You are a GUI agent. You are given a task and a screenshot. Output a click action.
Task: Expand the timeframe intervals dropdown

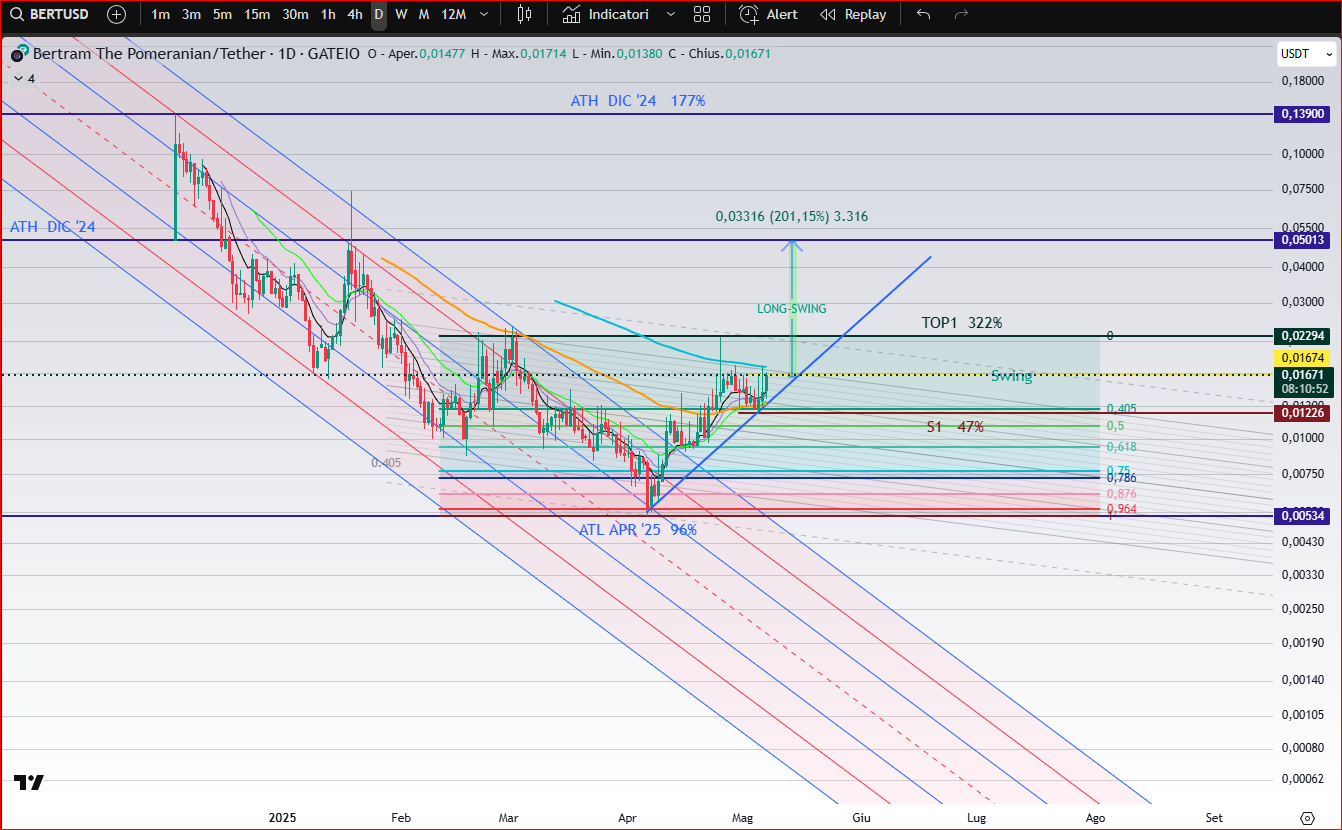pos(484,14)
